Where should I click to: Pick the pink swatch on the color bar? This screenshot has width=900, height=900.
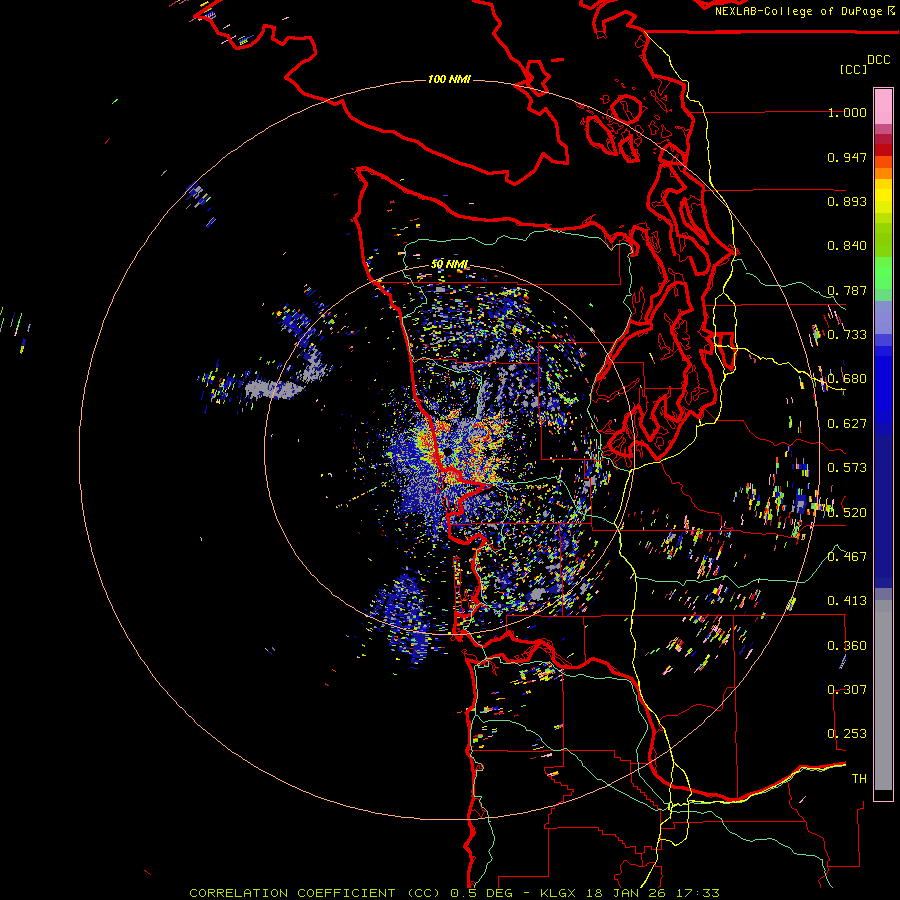tap(883, 107)
